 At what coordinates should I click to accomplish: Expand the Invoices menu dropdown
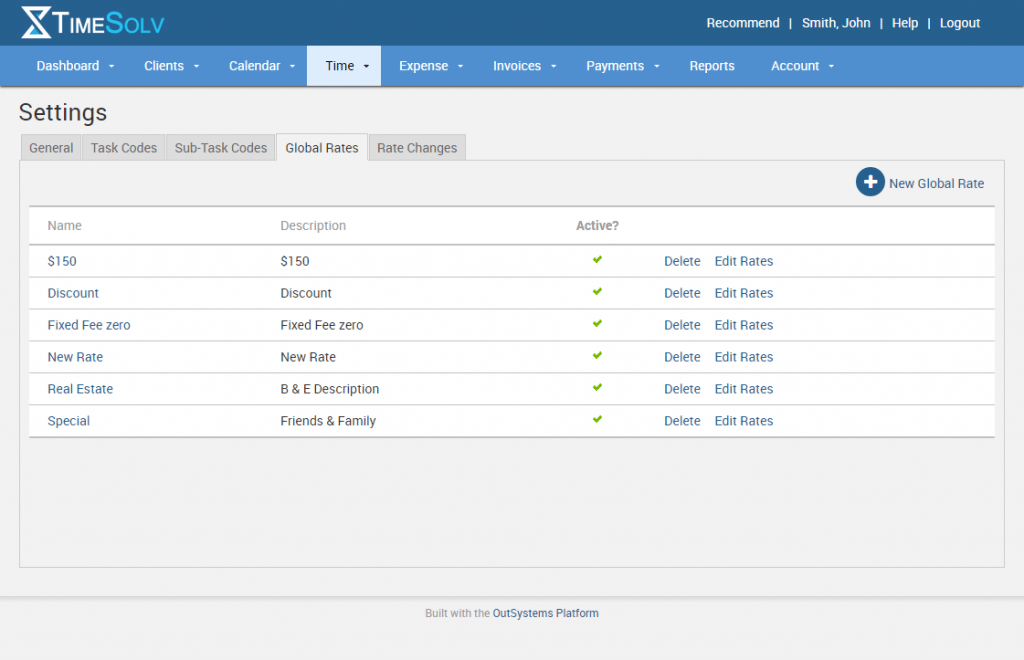(525, 66)
